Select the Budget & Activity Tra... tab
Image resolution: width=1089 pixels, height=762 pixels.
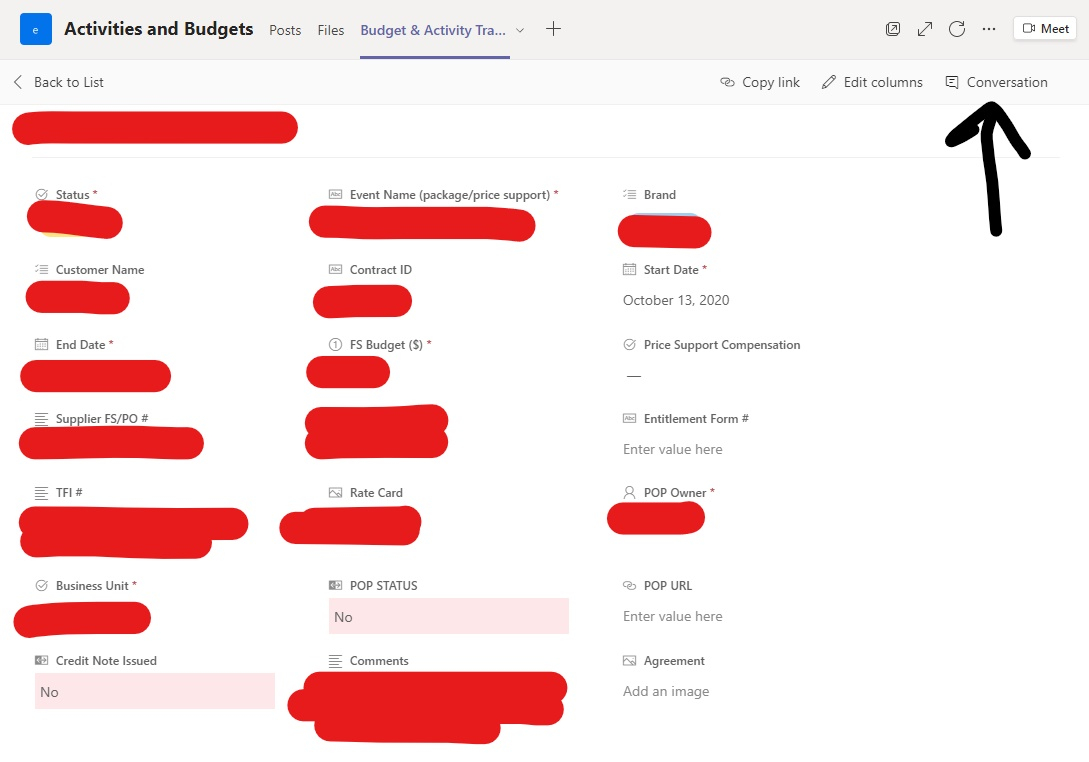pyautogui.click(x=433, y=30)
